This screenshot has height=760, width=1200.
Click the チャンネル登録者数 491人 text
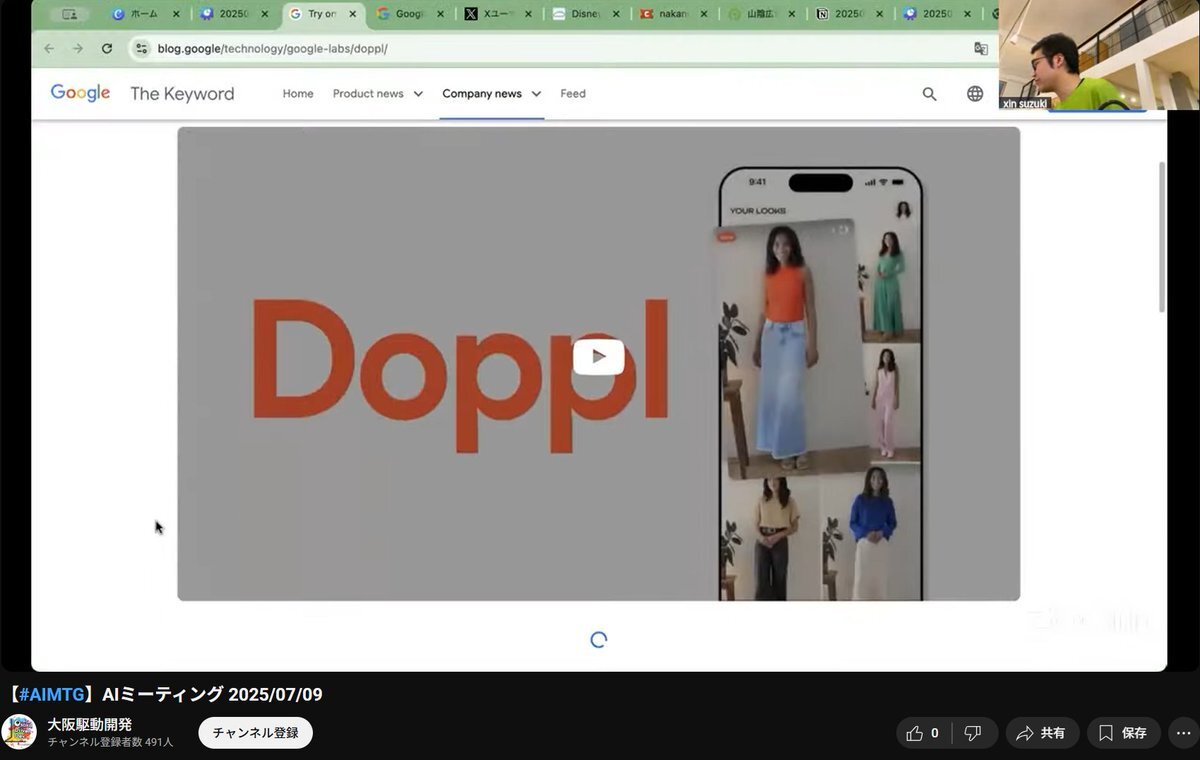pyautogui.click(x=110, y=743)
